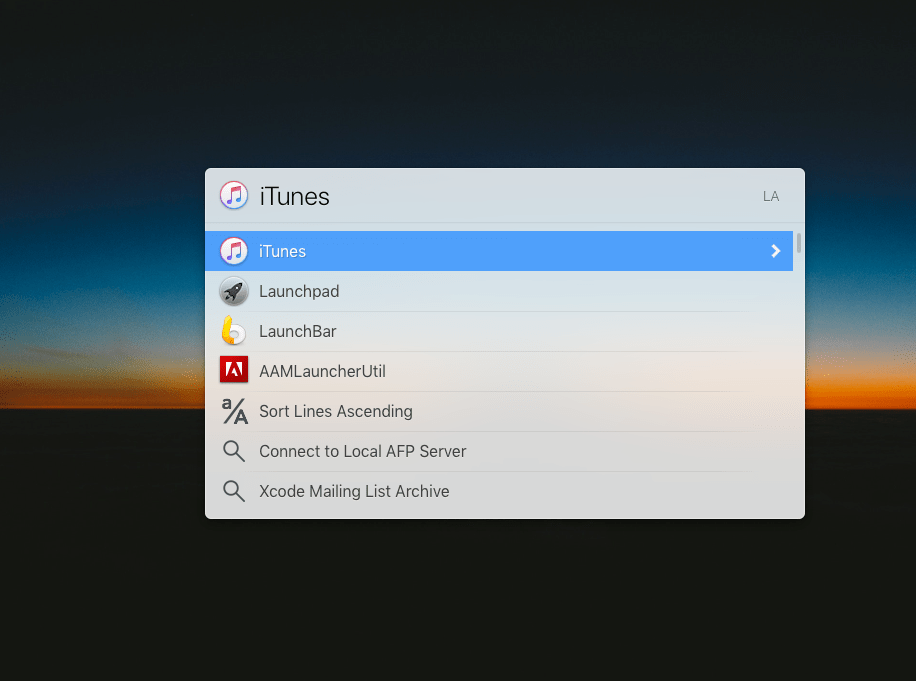
Task: Choose Sort Lines Ascending action
Action: [x=499, y=411]
